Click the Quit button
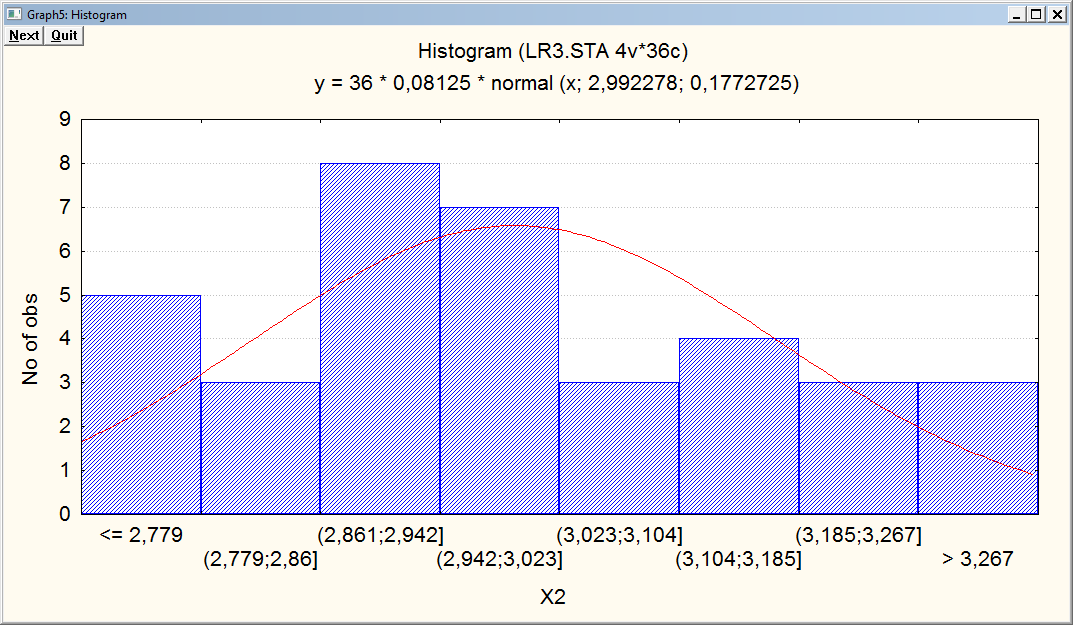This screenshot has height=625, width=1073. (x=64, y=36)
